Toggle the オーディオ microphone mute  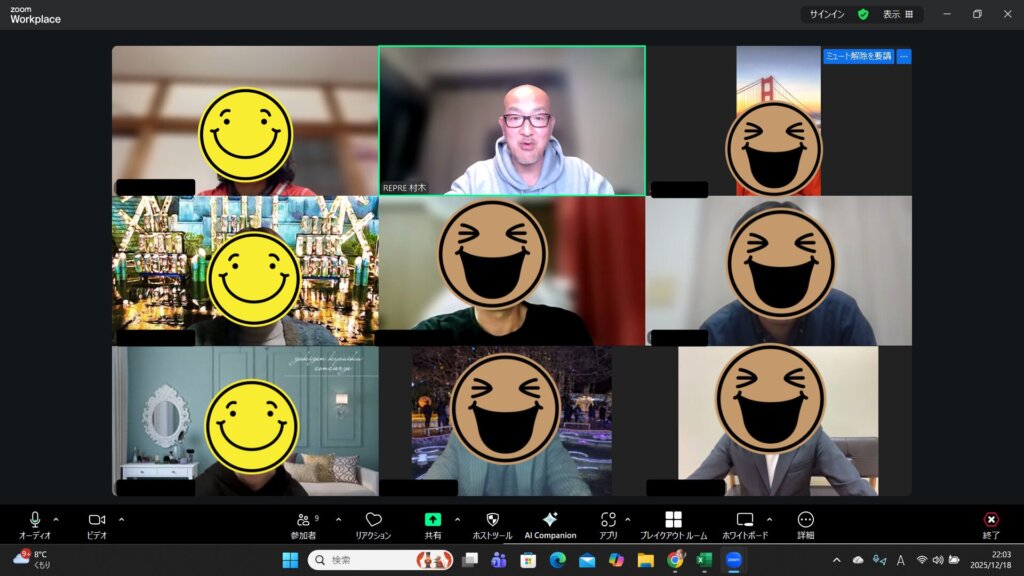pyautogui.click(x=35, y=520)
